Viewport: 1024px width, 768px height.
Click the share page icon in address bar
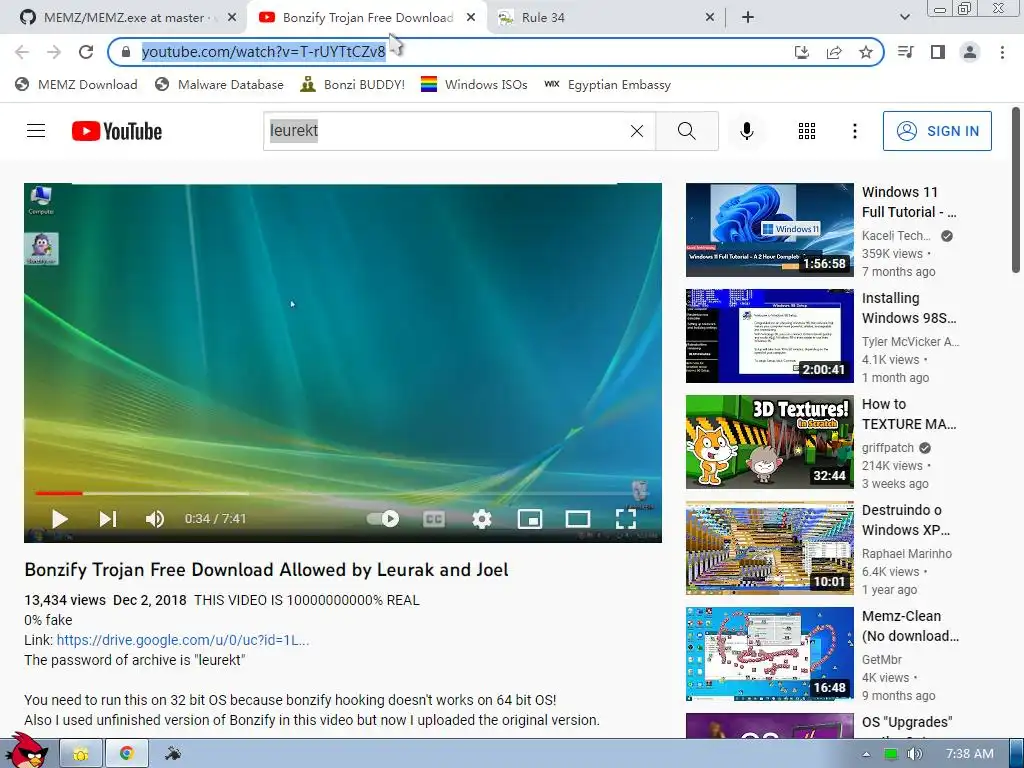(834, 52)
